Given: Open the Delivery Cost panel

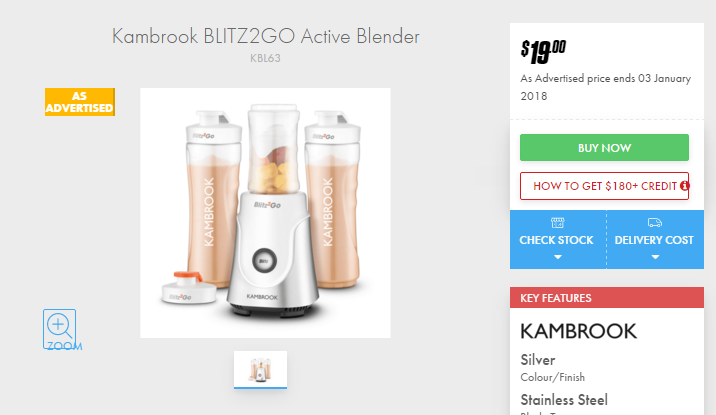Looking at the screenshot, I should (655, 240).
